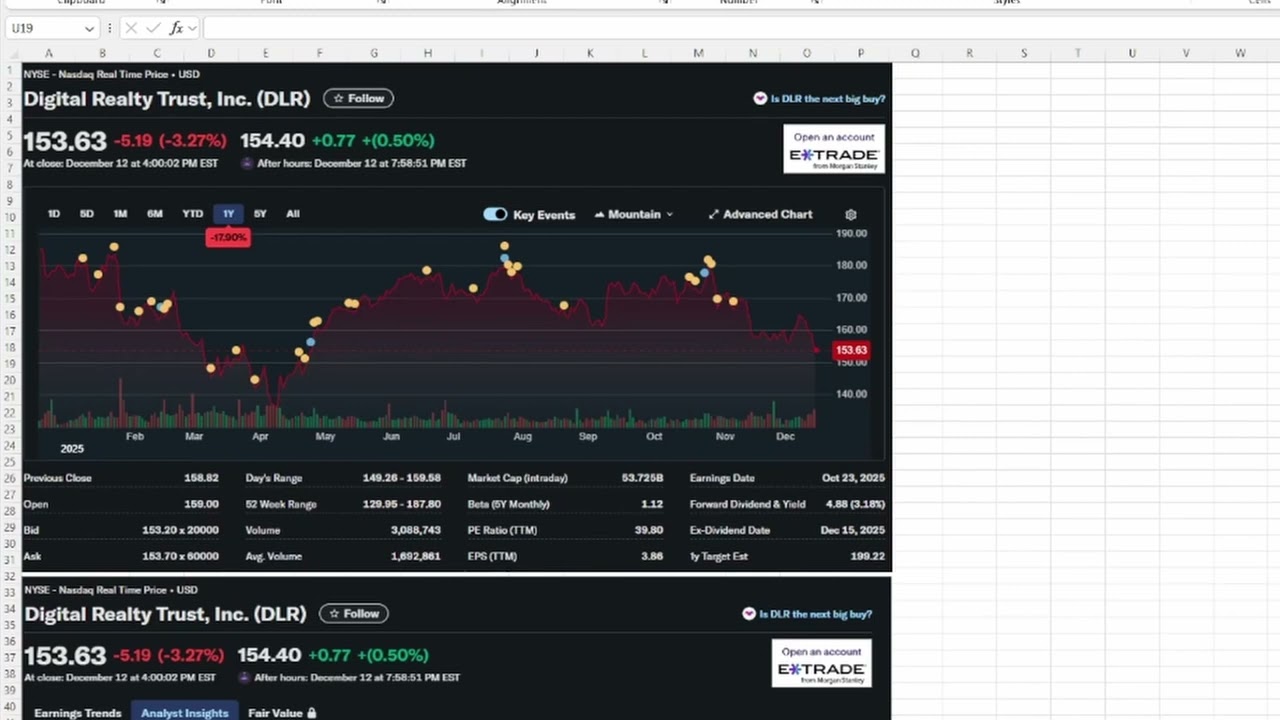Click the moon icon beside lower After hours text

[x=244, y=678]
